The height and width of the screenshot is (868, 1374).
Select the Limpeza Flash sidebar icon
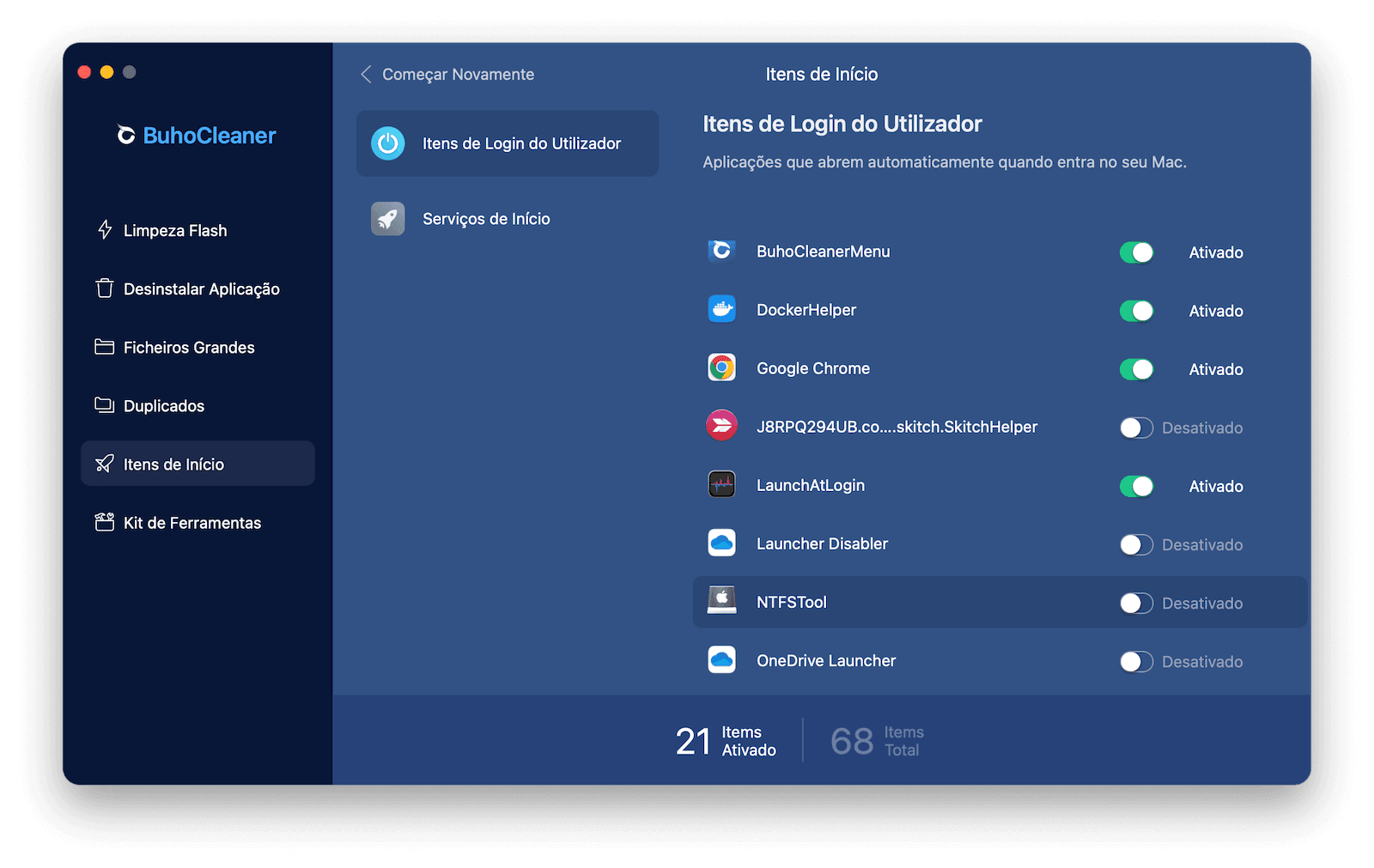point(104,230)
